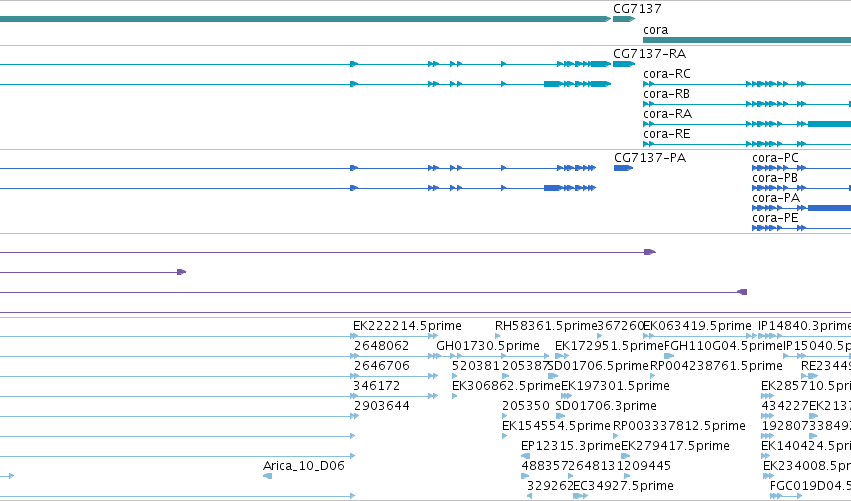Screen dimensions: 851x501
Task: Click the EK279417.5prime label
Action: point(675,446)
